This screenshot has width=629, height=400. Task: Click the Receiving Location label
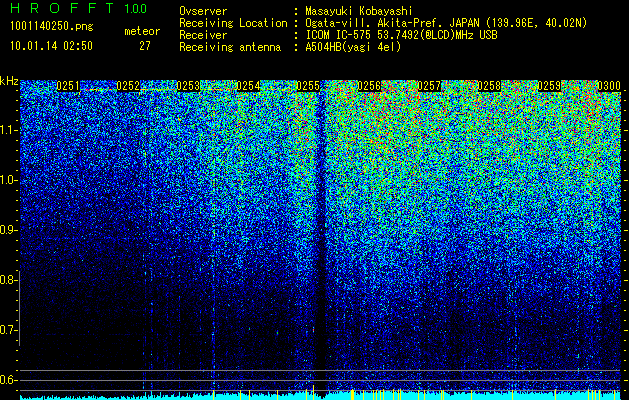click(233, 23)
